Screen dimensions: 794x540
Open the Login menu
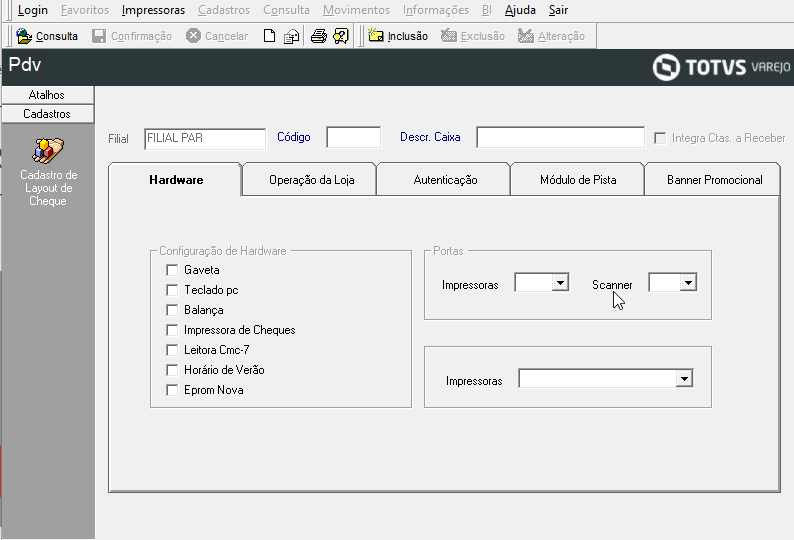[x=32, y=10]
